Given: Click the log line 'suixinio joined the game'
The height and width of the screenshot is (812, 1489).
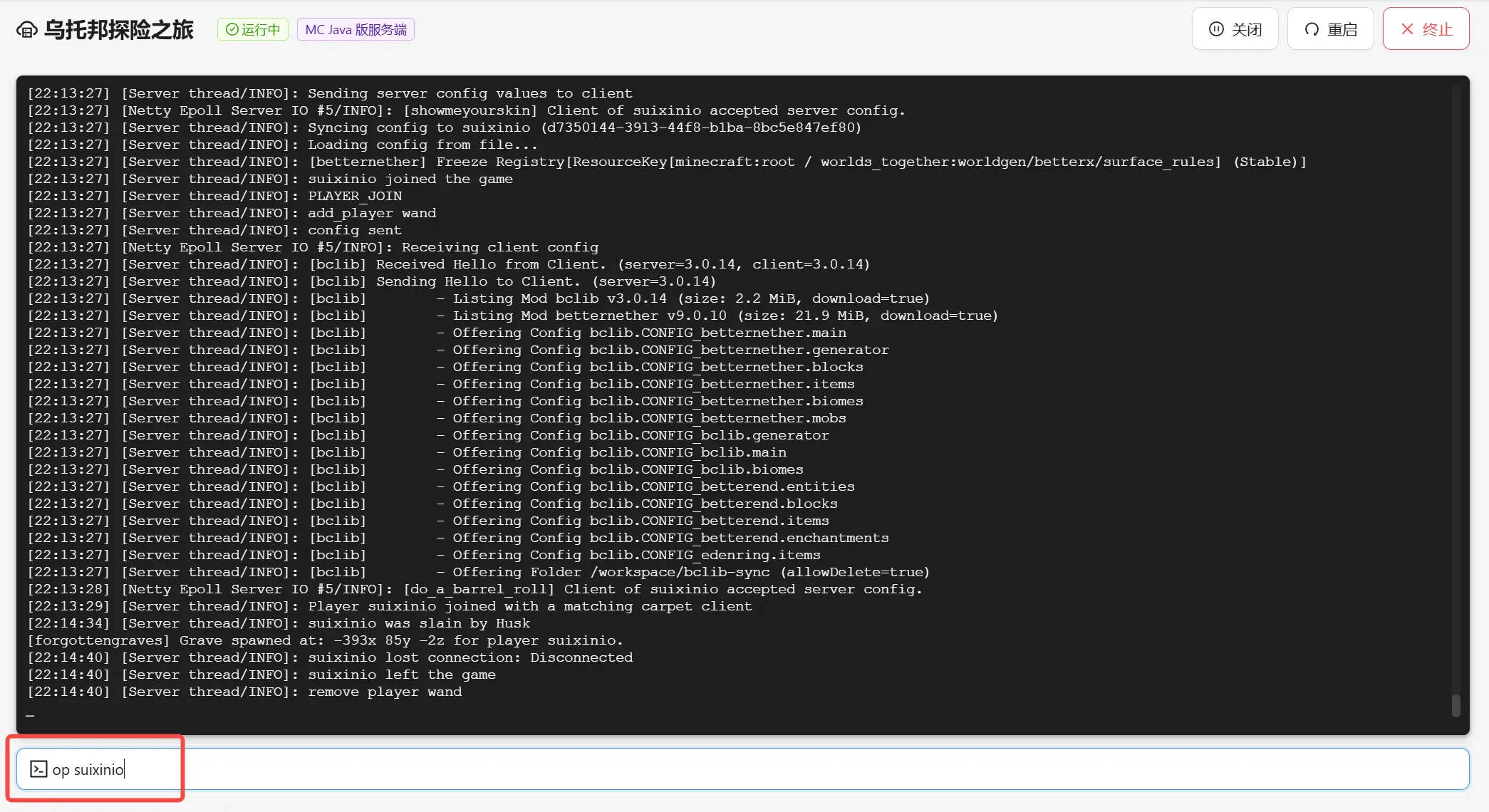Looking at the screenshot, I should [270, 179].
